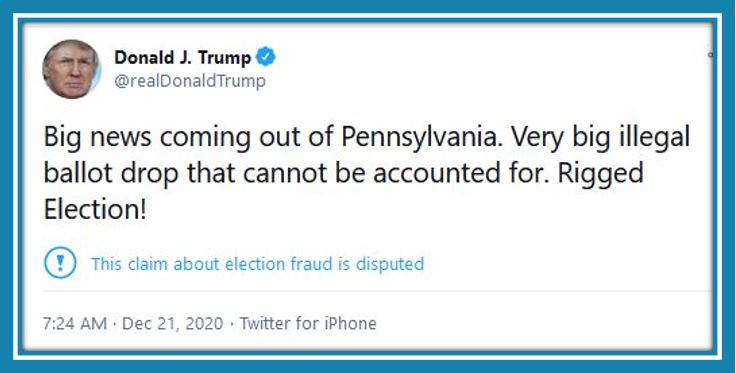The width and height of the screenshot is (736, 373).
Task: Click the 7:24 AM timestamp
Action: point(75,323)
